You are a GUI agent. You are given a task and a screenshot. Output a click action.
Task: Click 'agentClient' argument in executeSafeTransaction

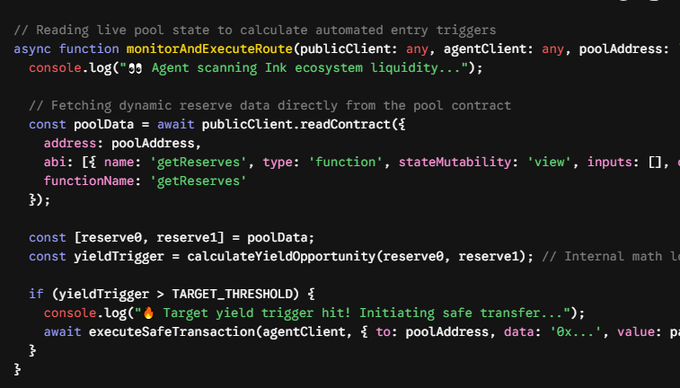(304, 332)
